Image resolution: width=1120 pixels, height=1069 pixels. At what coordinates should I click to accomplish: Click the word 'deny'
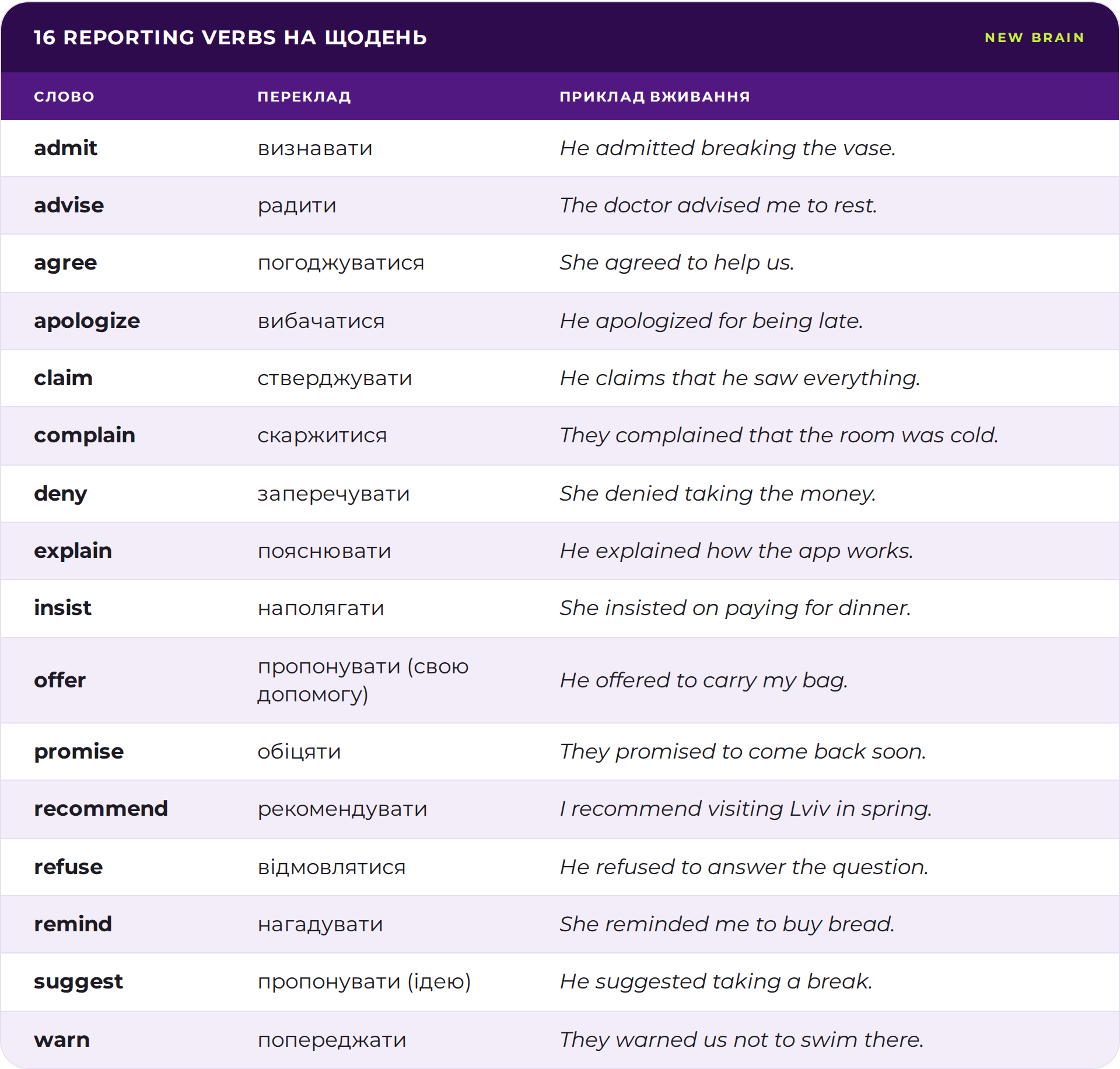point(61,494)
